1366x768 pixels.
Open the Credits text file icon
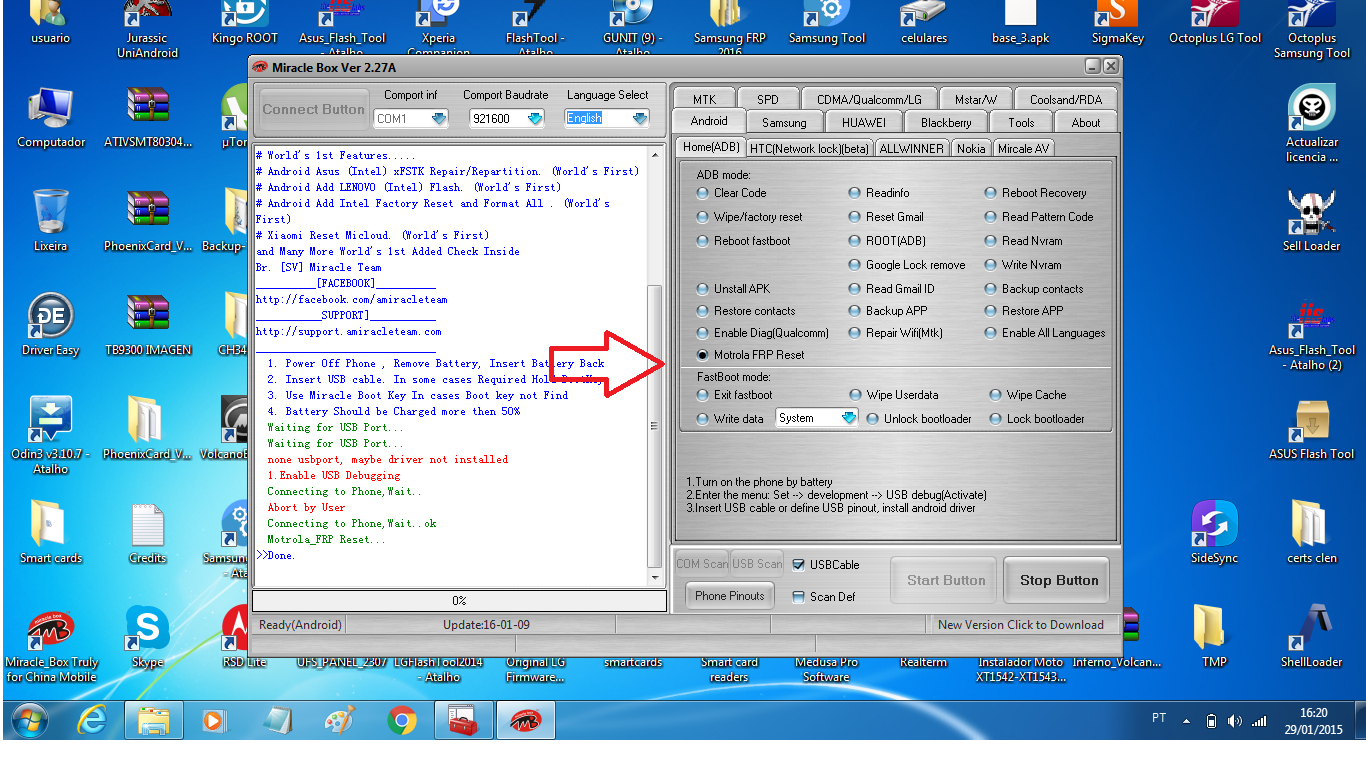[x=147, y=532]
